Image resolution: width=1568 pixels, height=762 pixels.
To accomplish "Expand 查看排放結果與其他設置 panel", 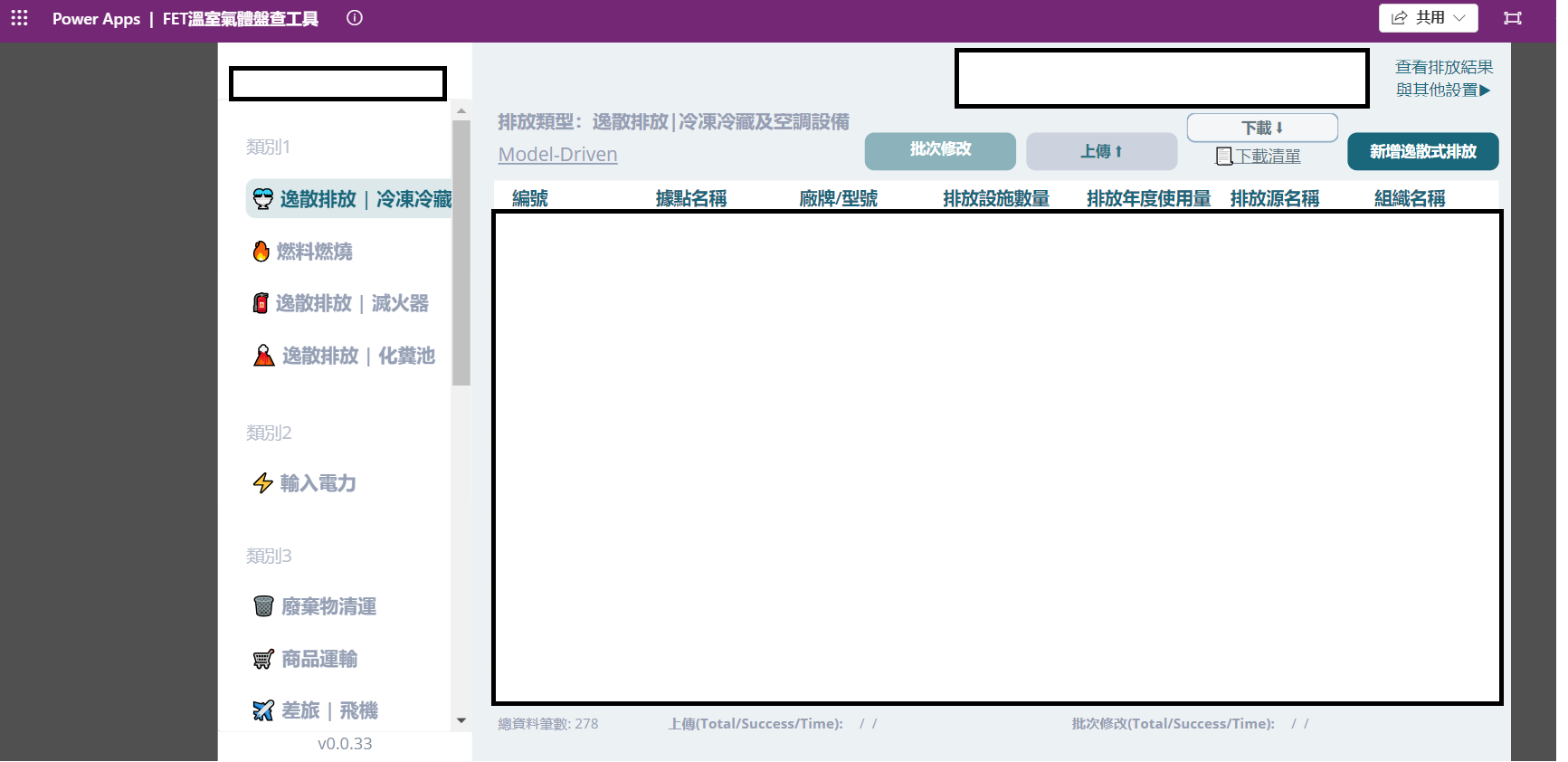I will pos(1444,79).
